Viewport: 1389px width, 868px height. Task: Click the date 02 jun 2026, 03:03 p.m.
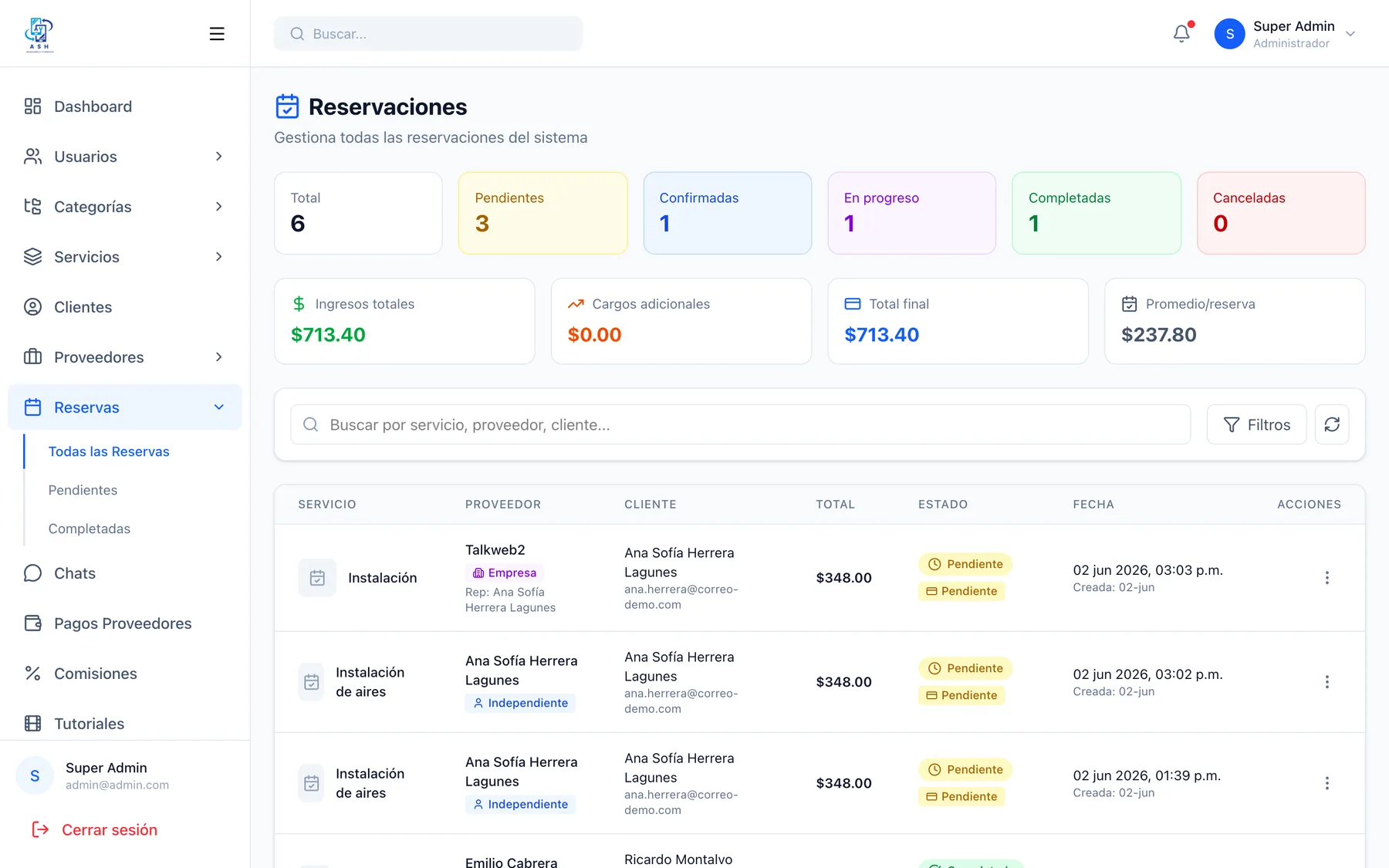[1147, 570]
